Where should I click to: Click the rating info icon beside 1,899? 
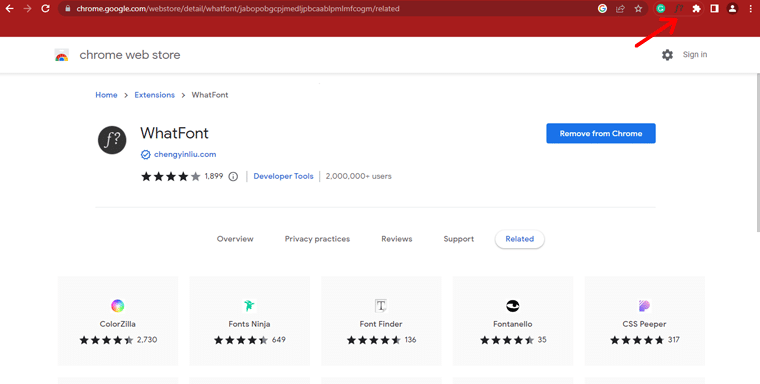[x=233, y=176]
